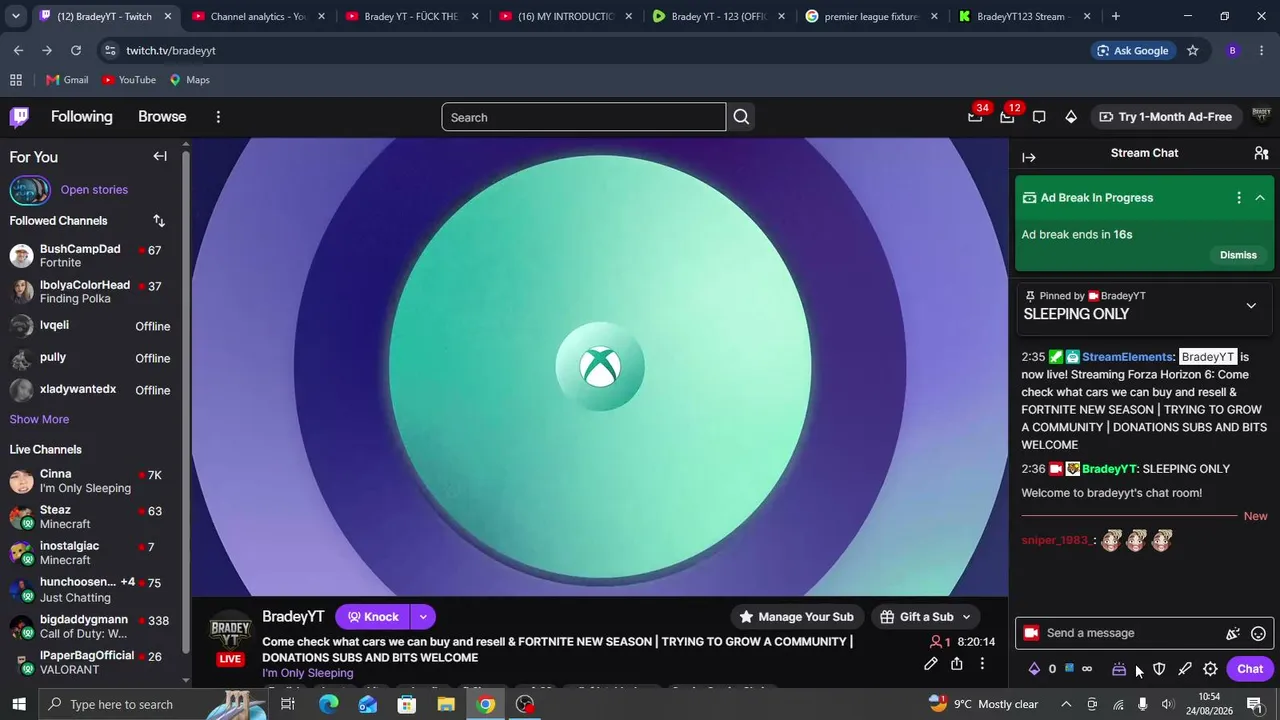Open the emote picker smiley
Image resolution: width=1280 pixels, height=720 pixels.
click(1259, 633)
